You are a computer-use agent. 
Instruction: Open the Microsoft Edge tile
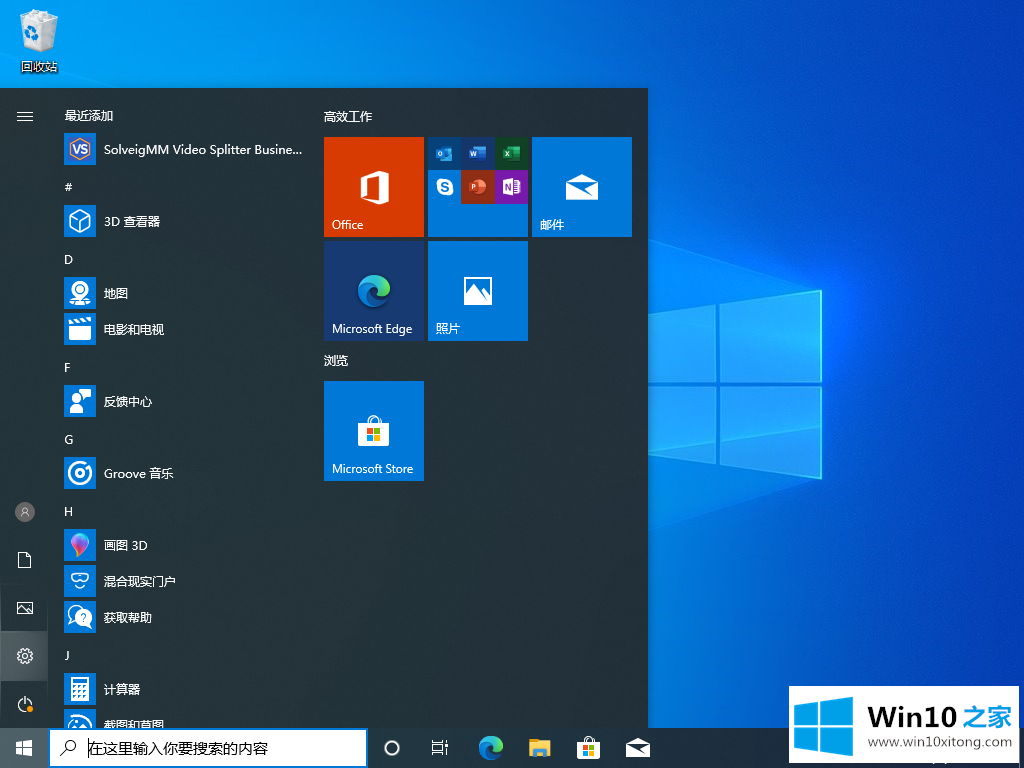tap(374, 291)
